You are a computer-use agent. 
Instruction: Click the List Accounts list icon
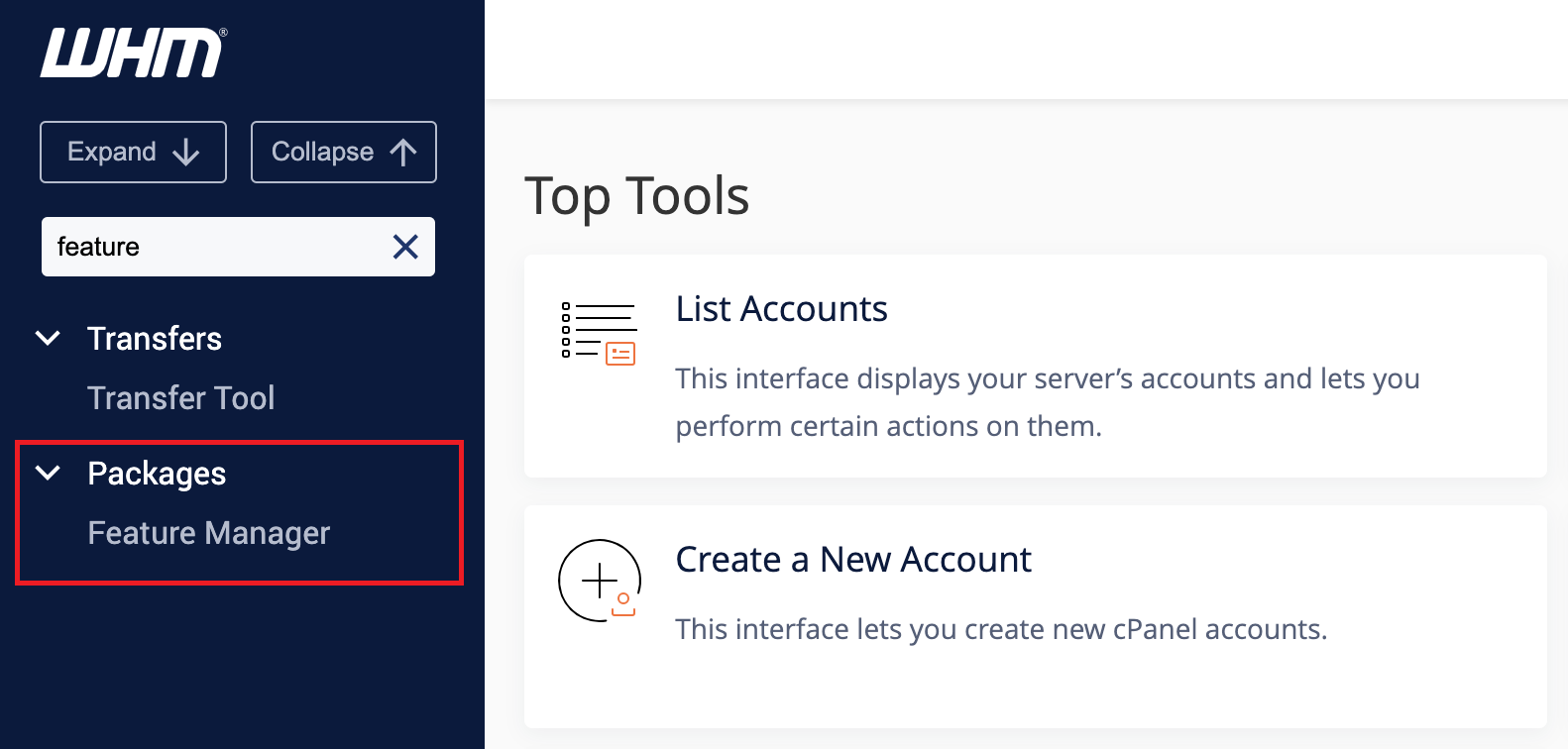point(599,332)
